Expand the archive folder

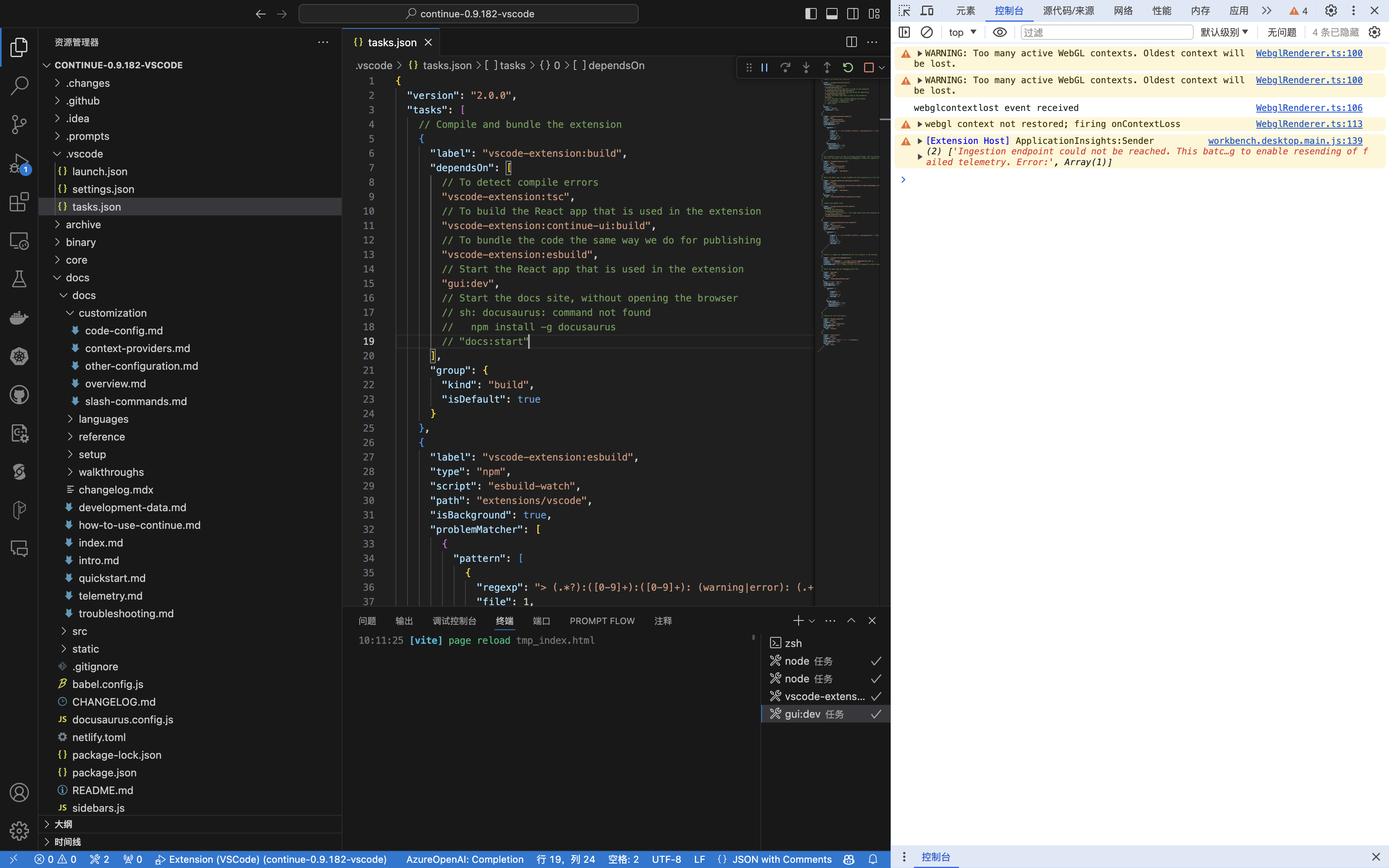pyautogui.click(x=83, y=225)
